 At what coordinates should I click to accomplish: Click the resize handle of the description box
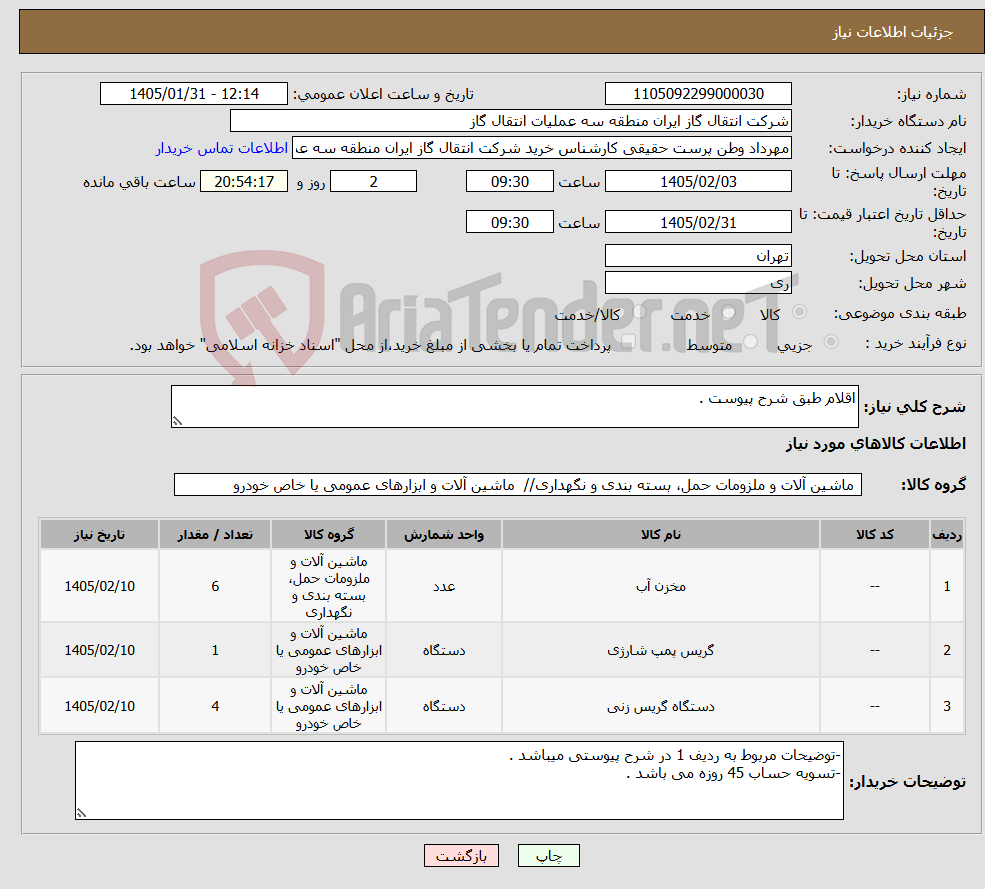[x=177, y=422]
